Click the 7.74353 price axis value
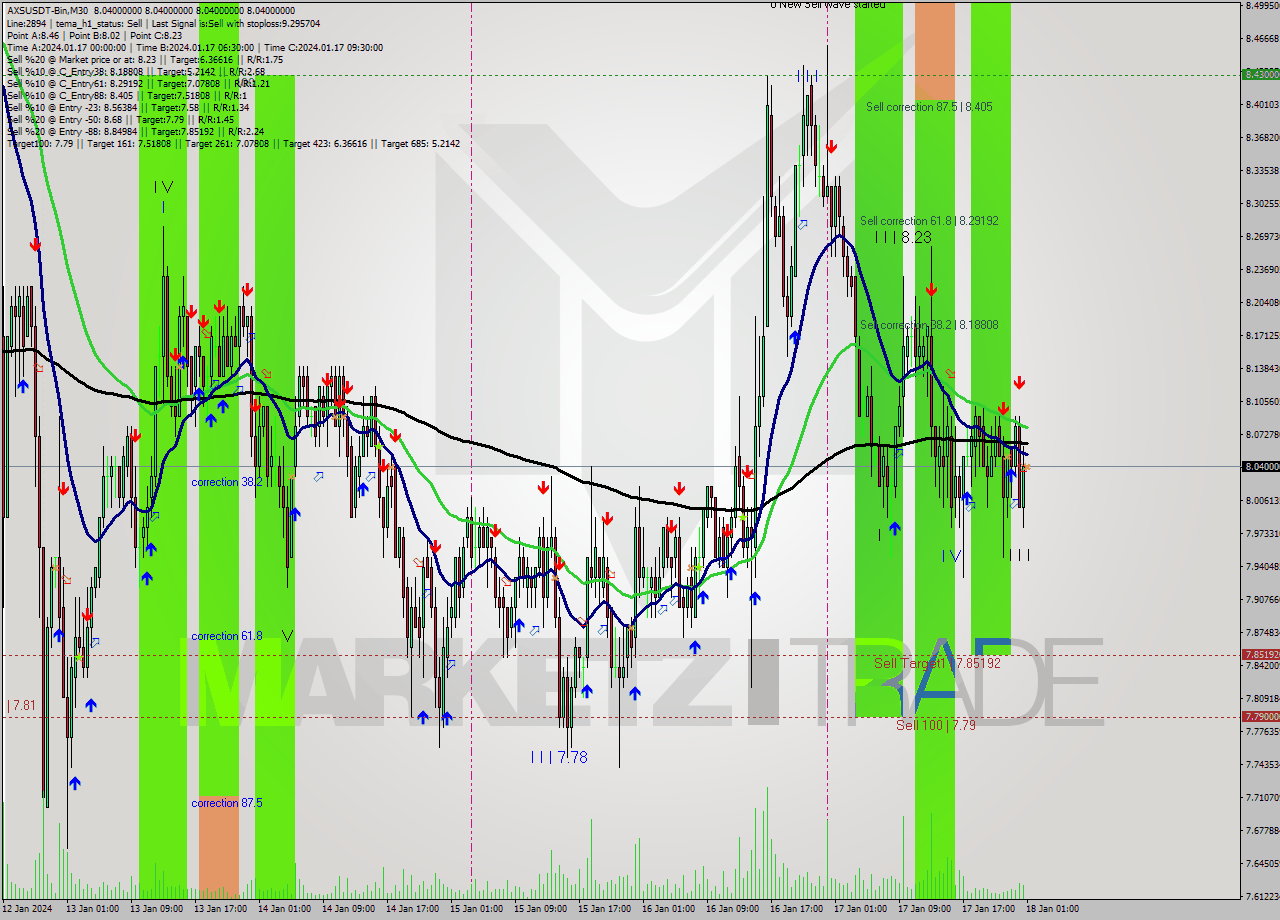The width and height of the screenshot is (1280, 920). tap(1261, 764)
